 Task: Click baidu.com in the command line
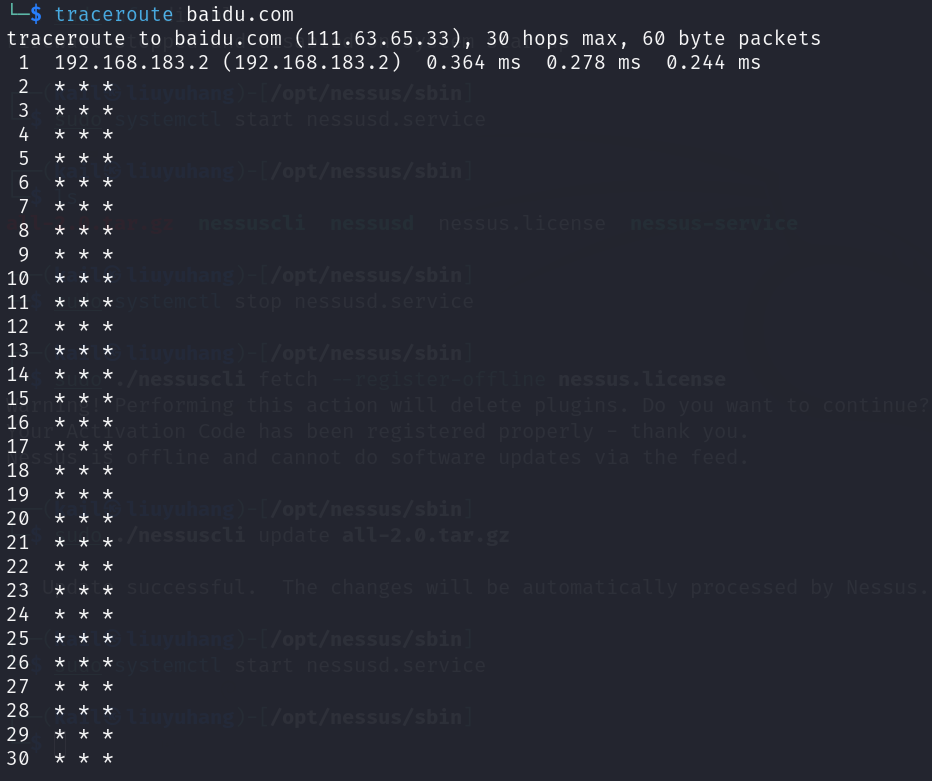click(x=240, y=14)
